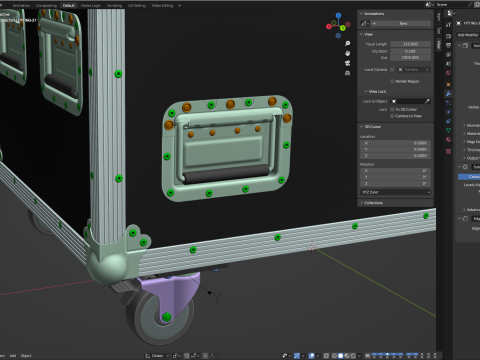Enable the Camera to View checkbox
This screenshot has width=480, height=360.
tap(392, 116)
